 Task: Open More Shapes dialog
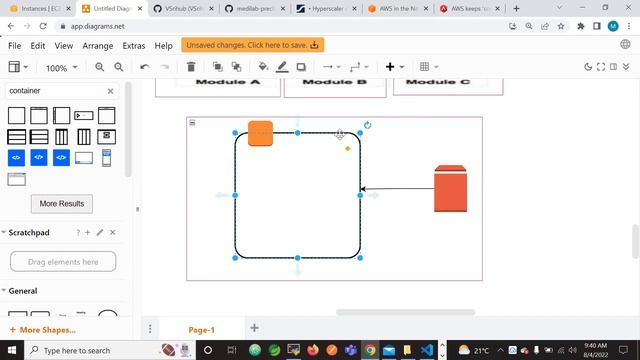click(x=42, y=330)
